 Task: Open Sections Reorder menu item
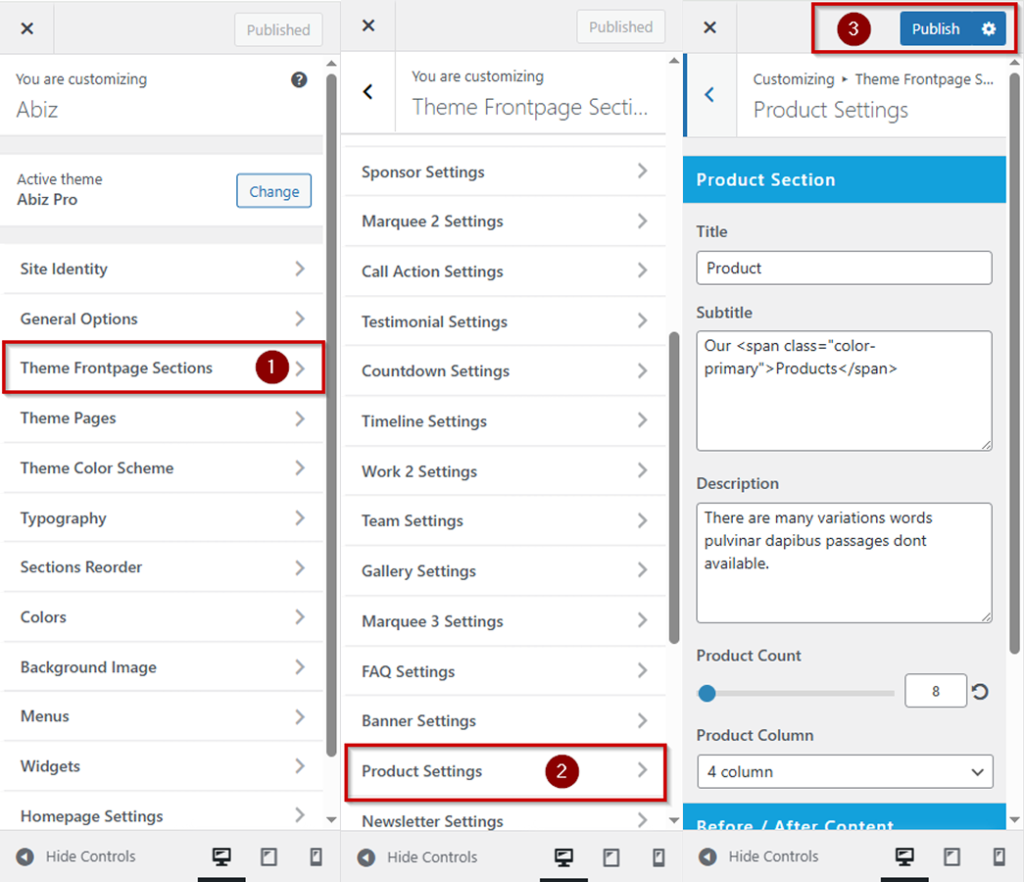click(x=163, y=567)
